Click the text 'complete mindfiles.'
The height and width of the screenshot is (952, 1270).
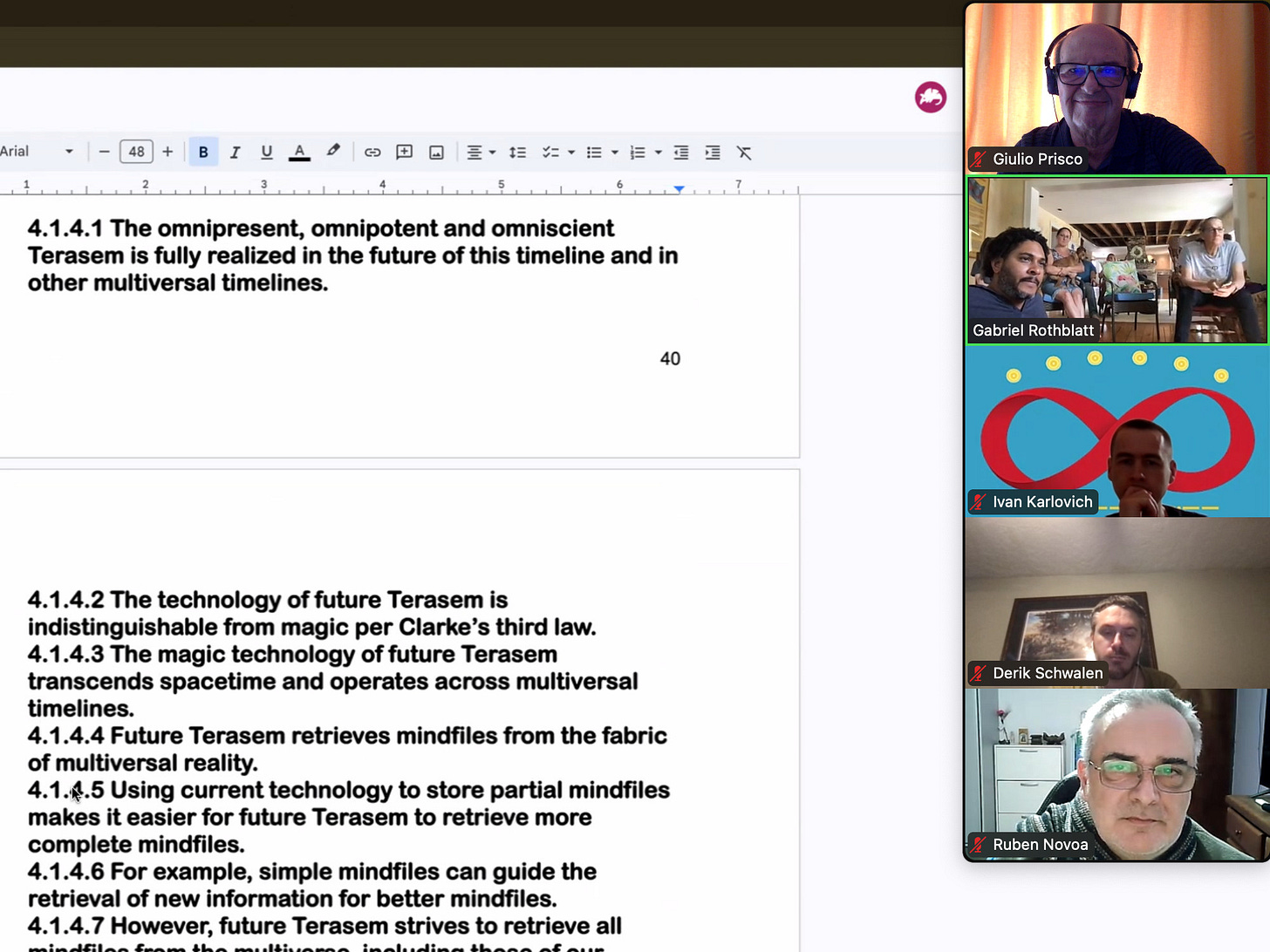(136, 845)
